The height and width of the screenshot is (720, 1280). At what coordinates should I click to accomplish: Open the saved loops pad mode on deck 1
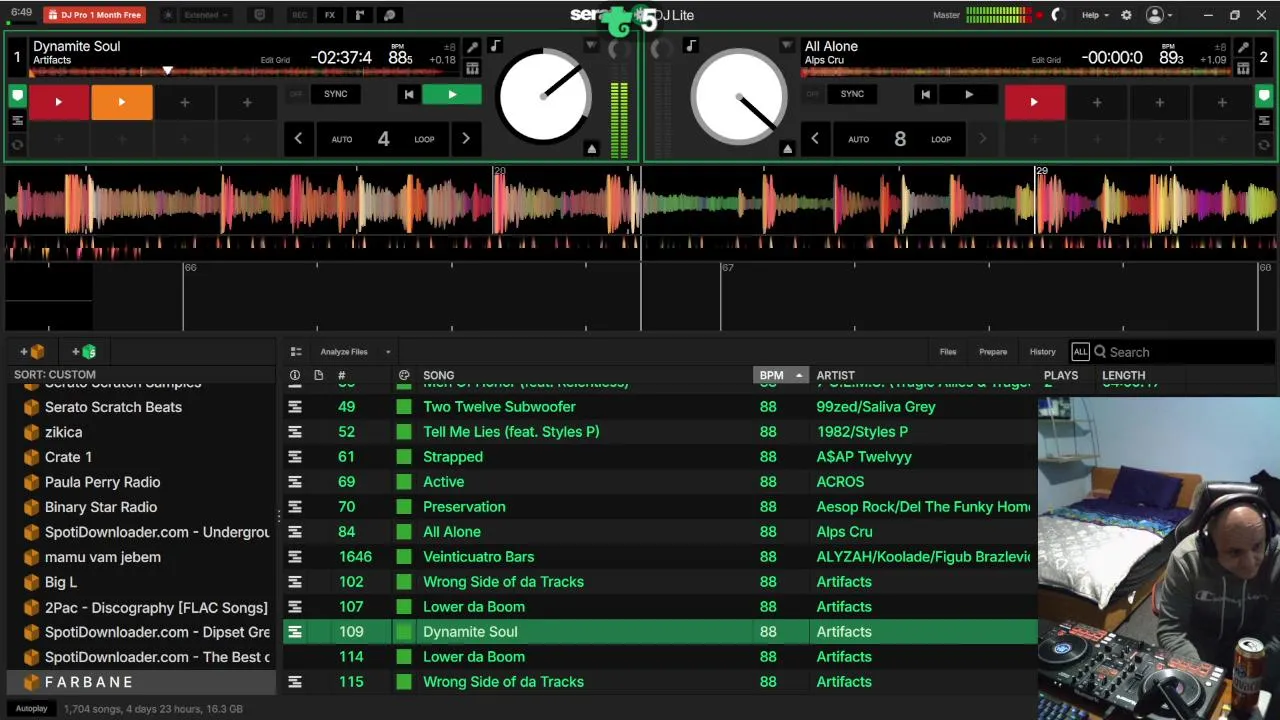[17, 144]
